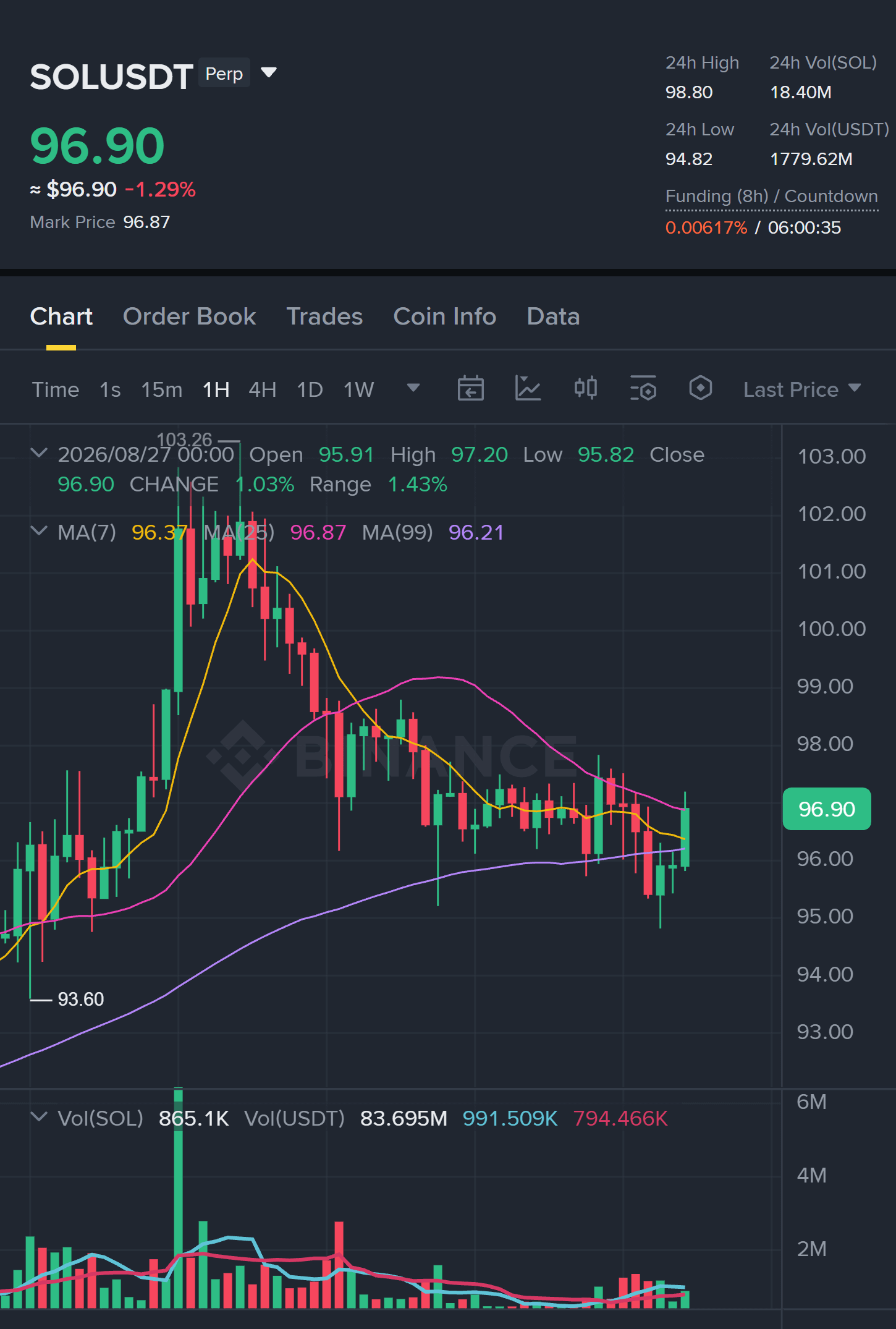Image resolution: width=896 pixels, height=1329 pixels.
Task: Click the Mark Price 96.87 value
Action: 146,222
